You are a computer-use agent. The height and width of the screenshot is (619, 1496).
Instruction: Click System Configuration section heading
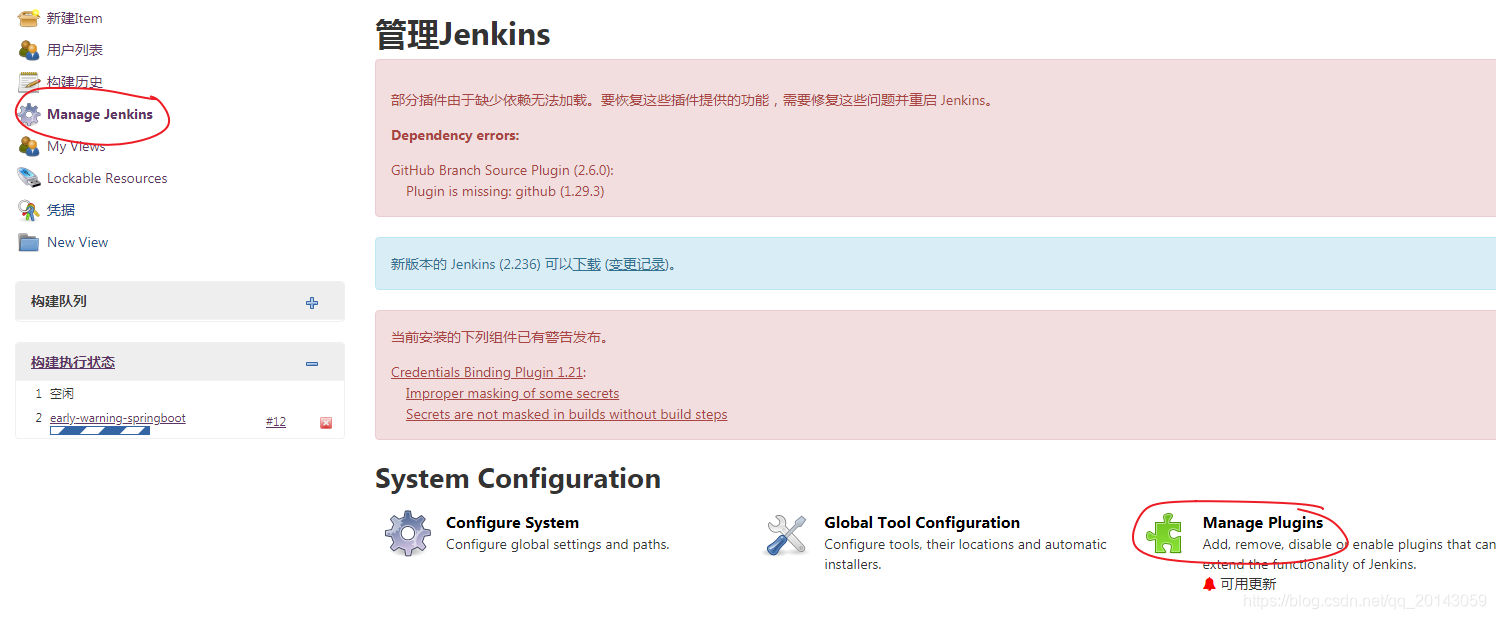[x=518, y=478]
